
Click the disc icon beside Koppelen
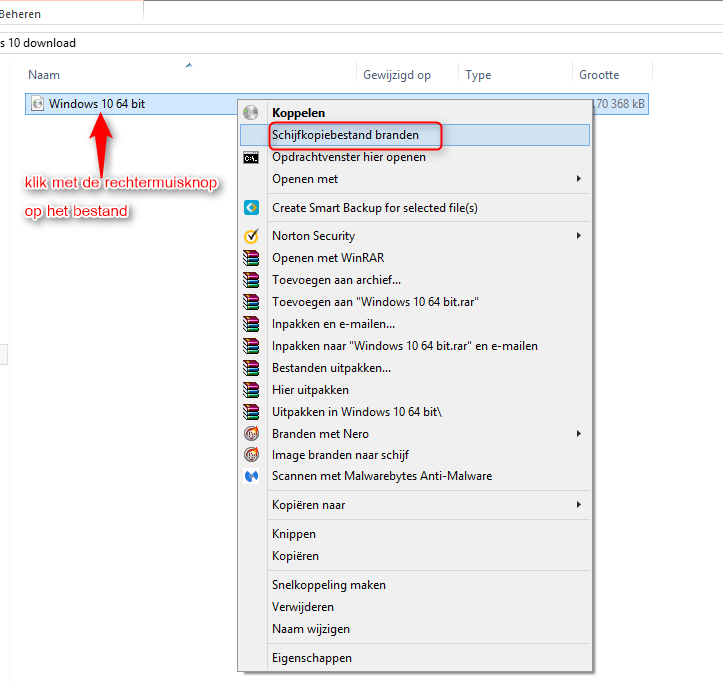(251, 112)
